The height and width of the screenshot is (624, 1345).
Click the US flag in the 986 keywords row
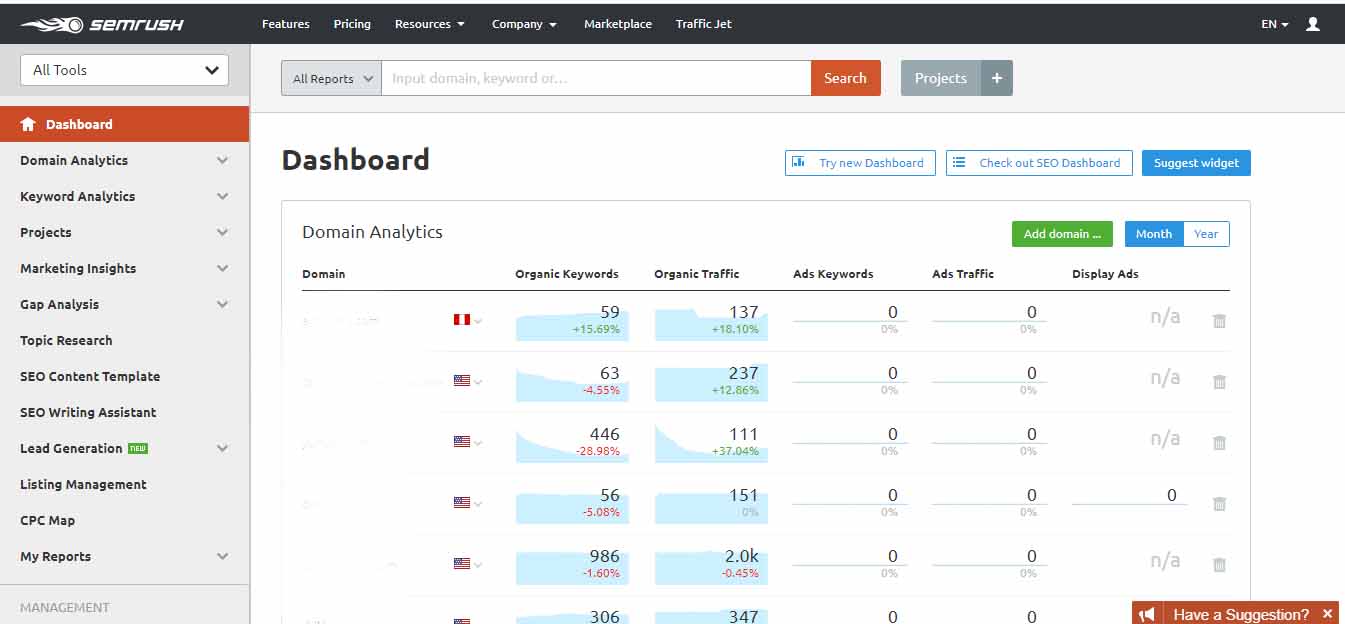click(461, 564)
